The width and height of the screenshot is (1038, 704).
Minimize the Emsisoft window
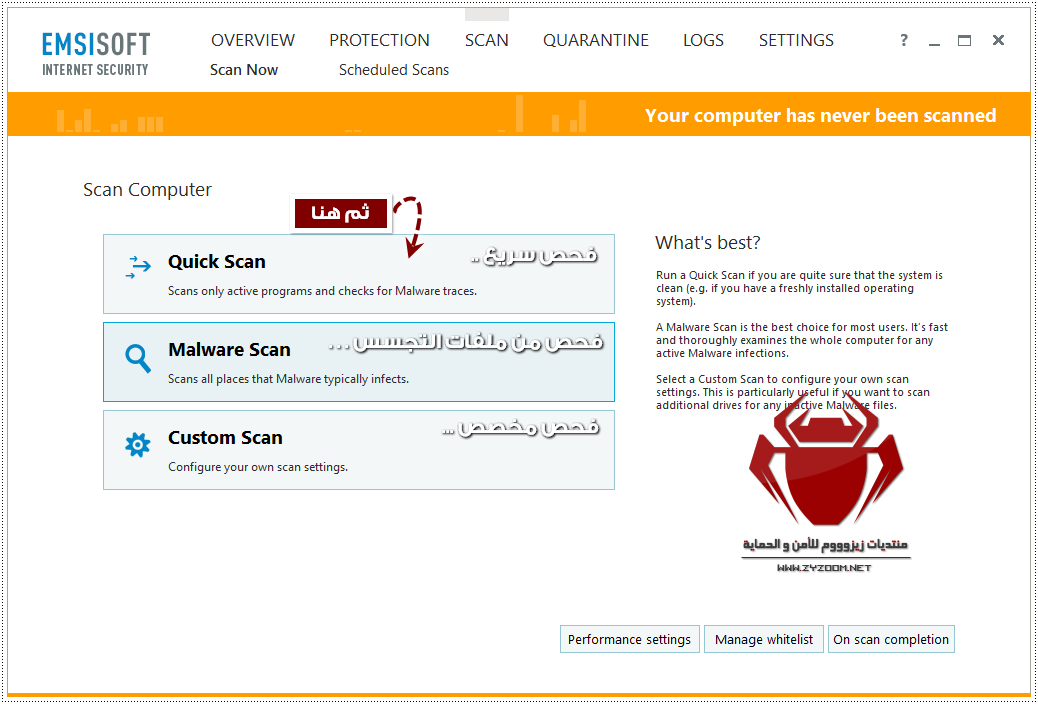[934, 42]
